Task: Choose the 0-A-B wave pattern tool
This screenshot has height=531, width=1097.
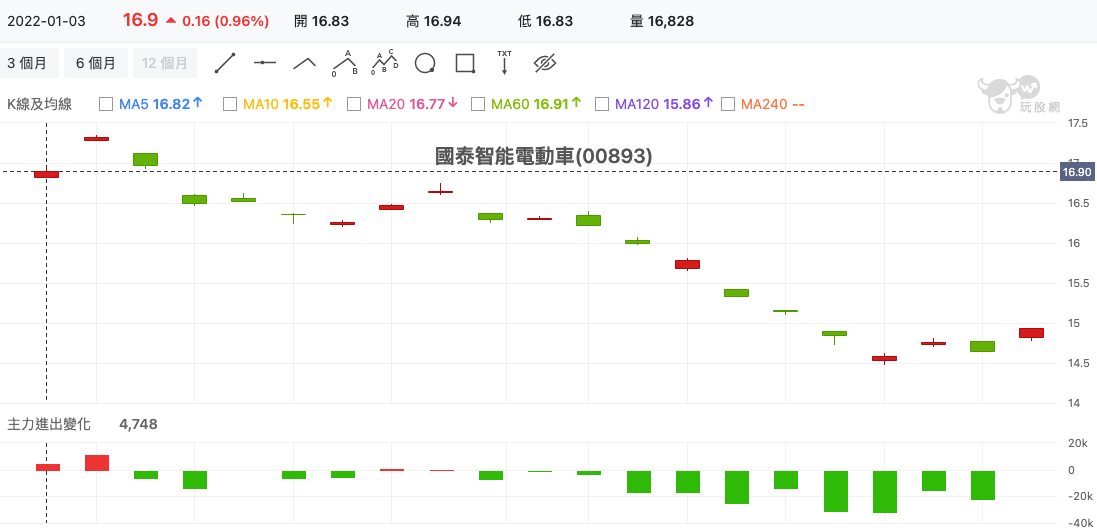Action: pos(345,63)
